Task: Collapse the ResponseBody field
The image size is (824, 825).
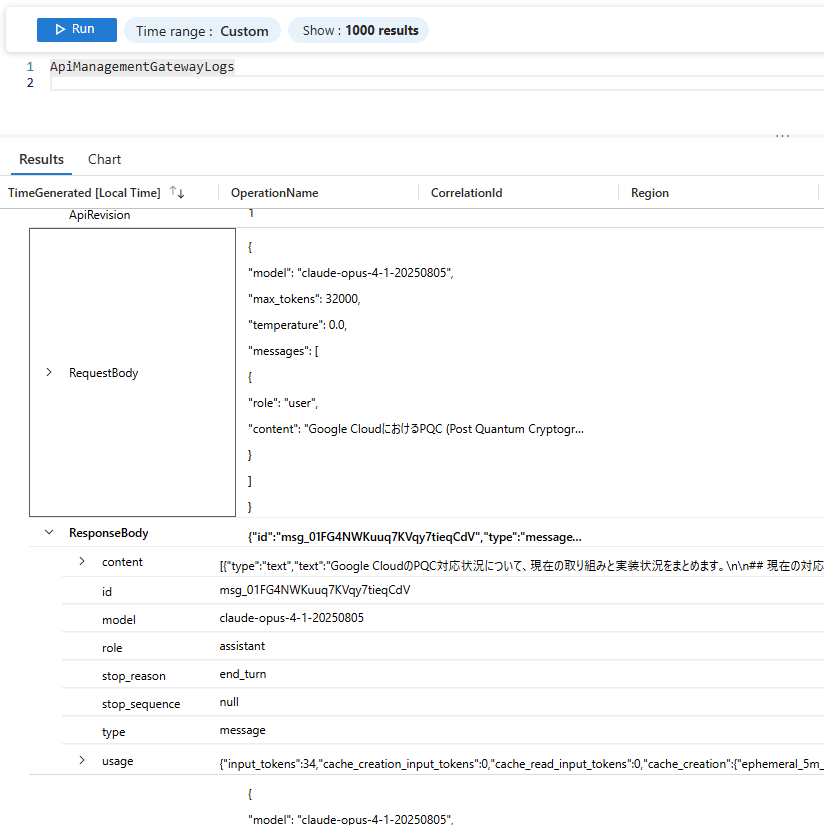Action: point(49,533)
